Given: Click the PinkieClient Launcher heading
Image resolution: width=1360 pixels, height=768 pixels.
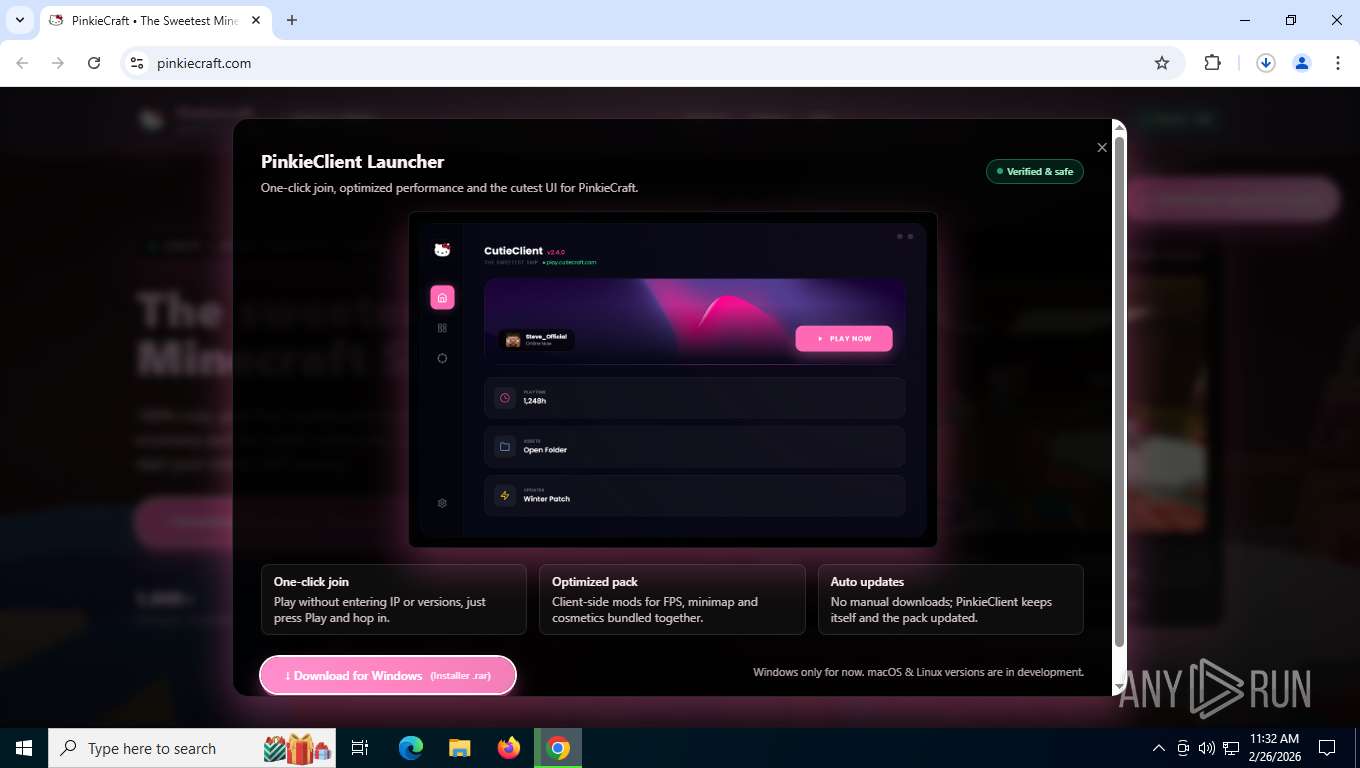Looking at the screenshot, I should [x=352, y=162].
